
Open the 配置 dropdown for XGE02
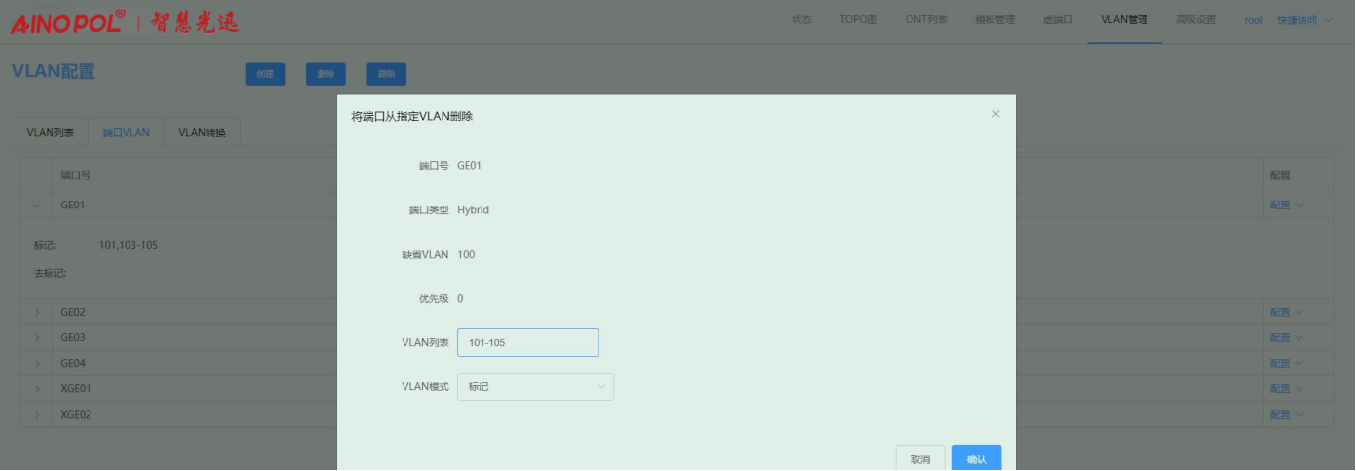pyautogui.click(x=1286, y=414)
